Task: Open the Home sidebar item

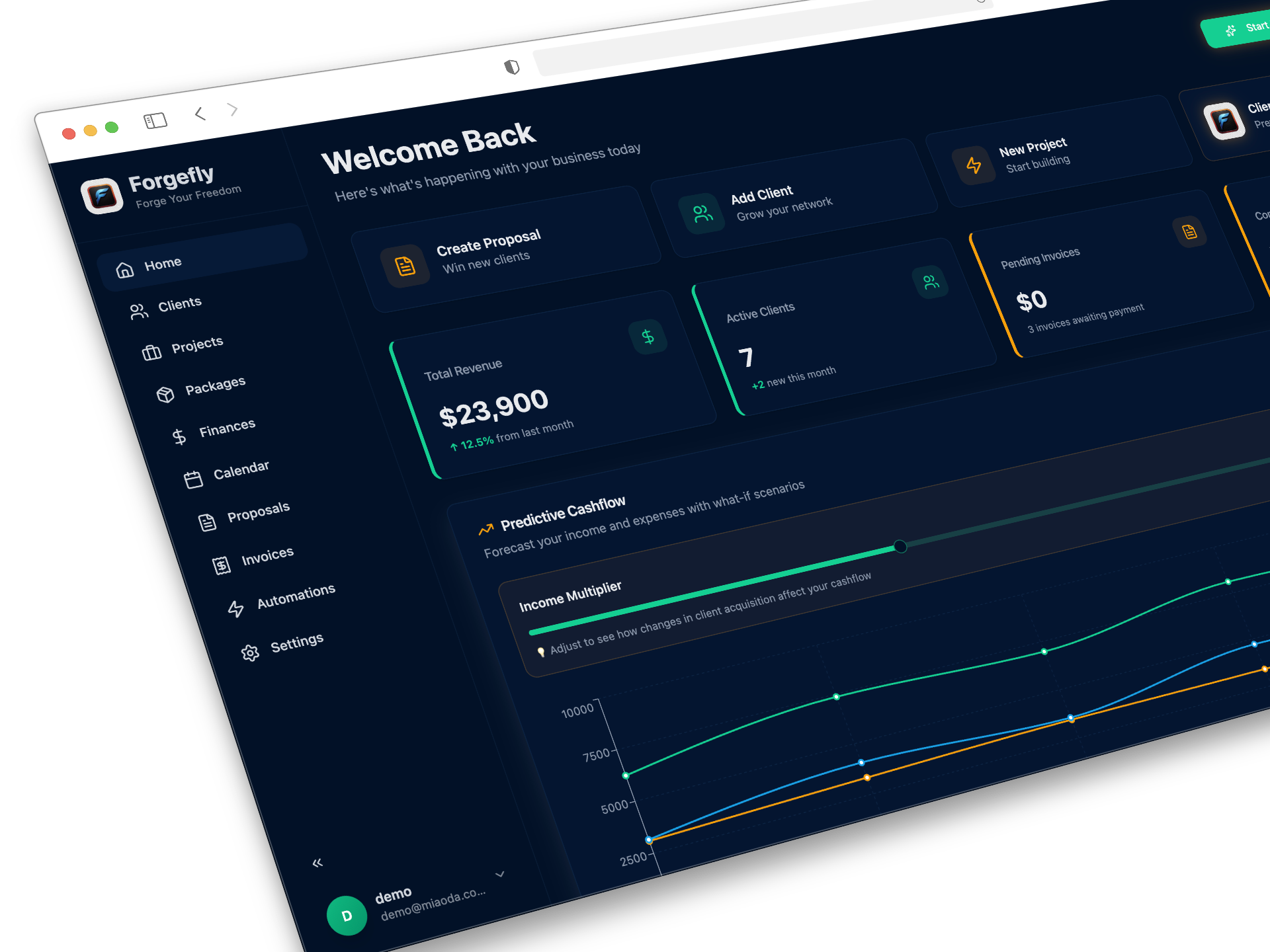Action: tap(202, 256)
